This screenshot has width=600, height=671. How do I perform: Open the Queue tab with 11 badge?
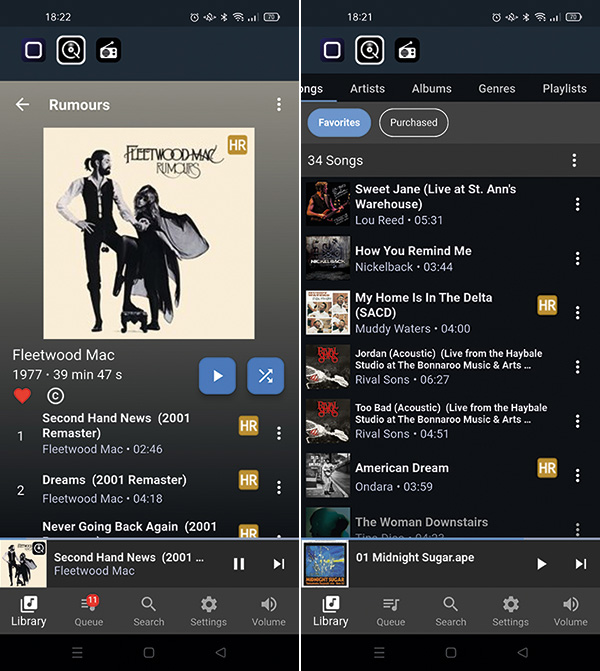pyautogui.click(x=89, y=611)
